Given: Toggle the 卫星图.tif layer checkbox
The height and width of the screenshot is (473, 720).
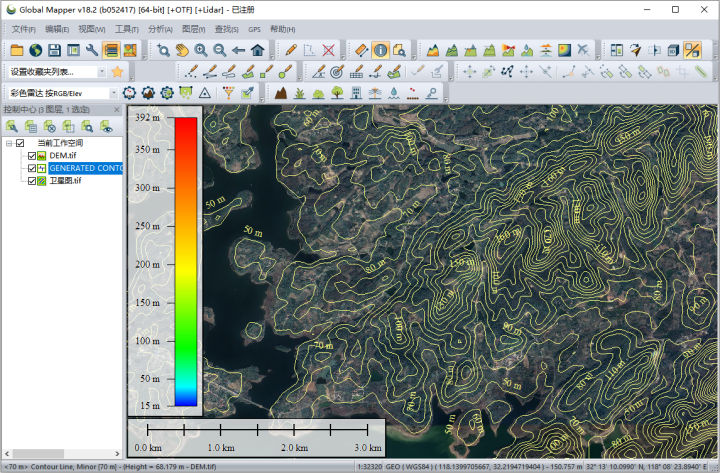Looking at the screenshot, I should click(x=32, y=181).
